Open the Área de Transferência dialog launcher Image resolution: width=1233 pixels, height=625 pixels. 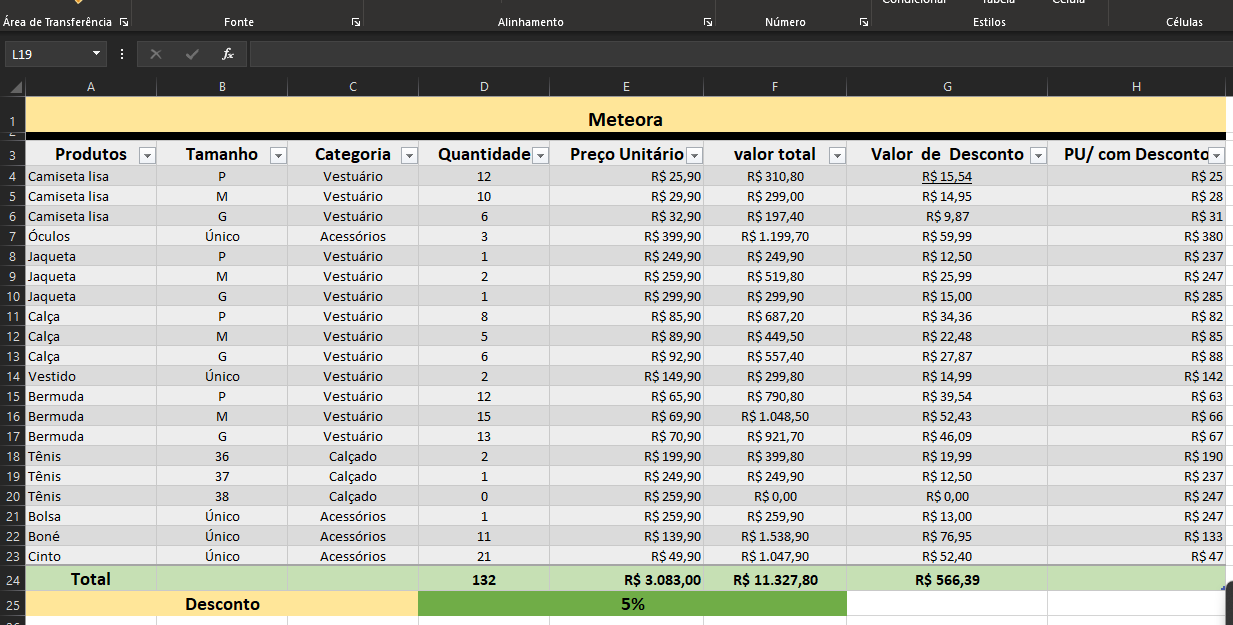click(x=124, y=22)
